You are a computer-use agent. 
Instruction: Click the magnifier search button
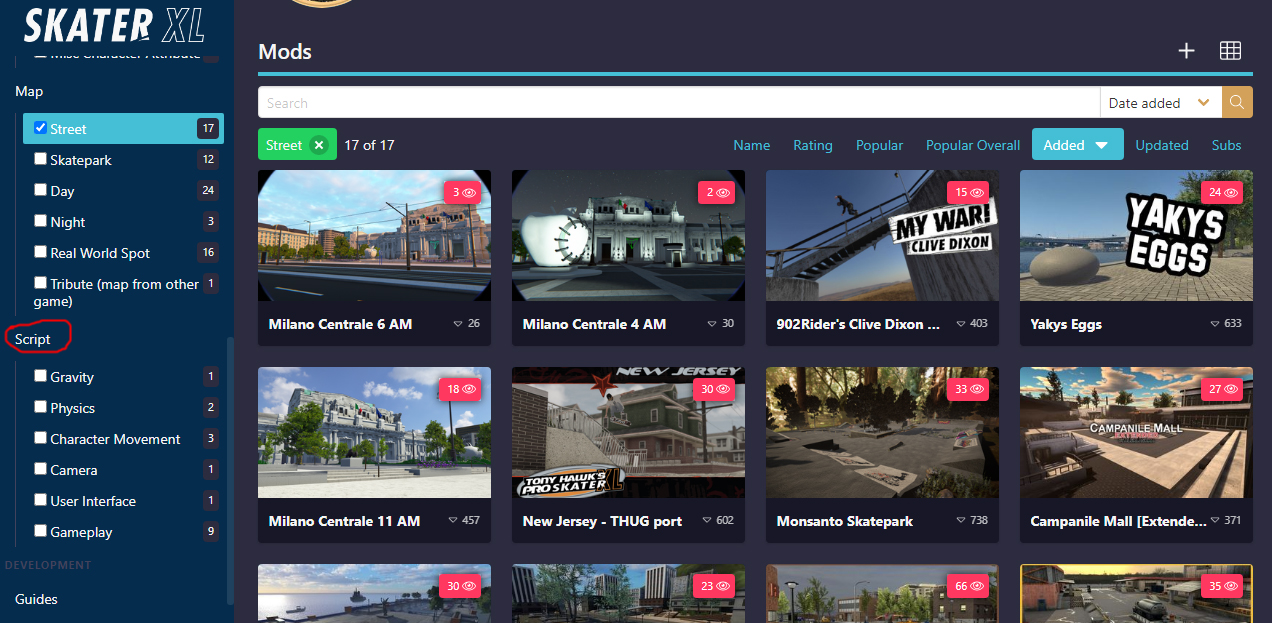(1237, 103)
